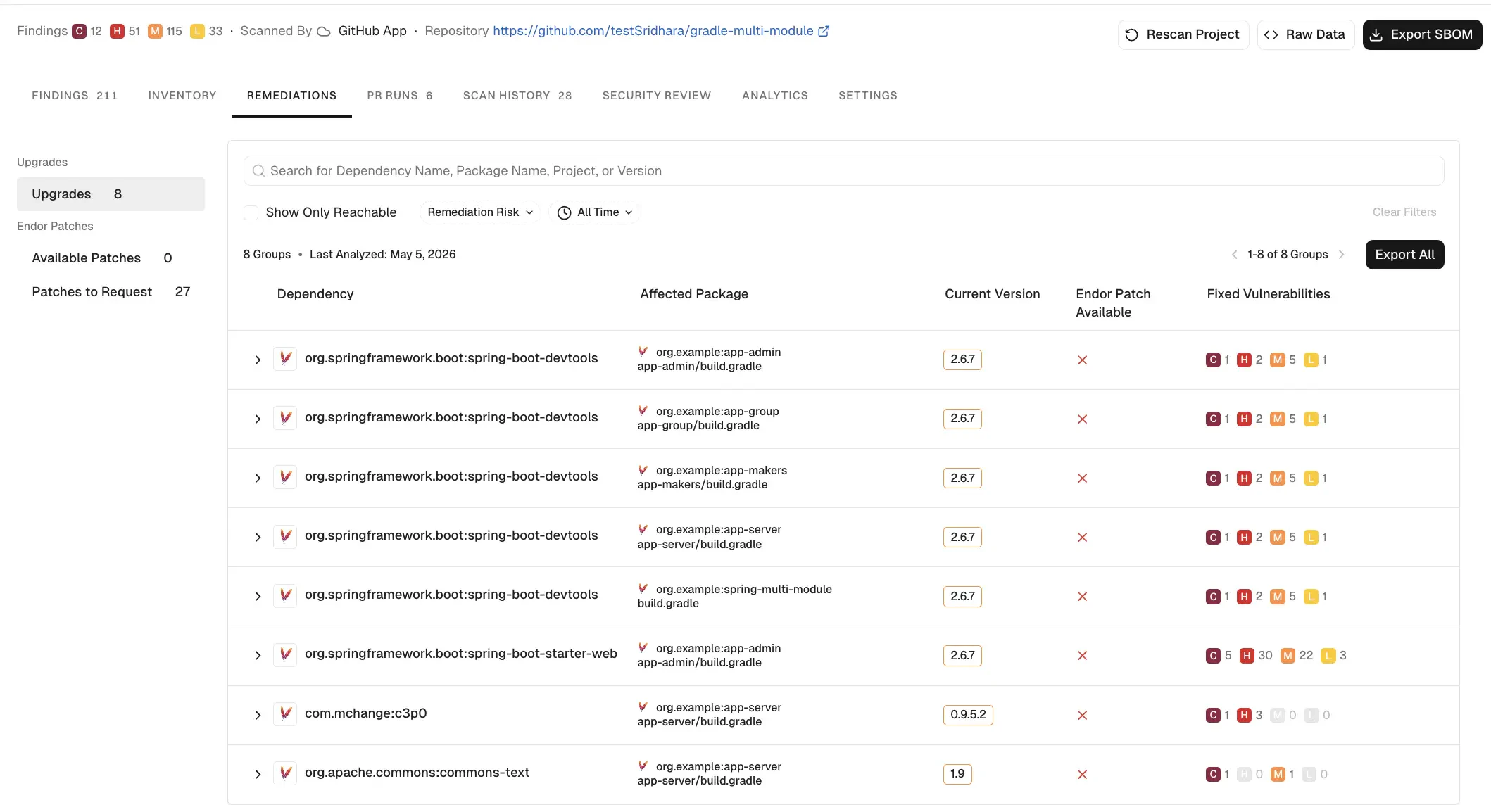
Task: Click the Clear Filters link
Action: point(1404,212)
